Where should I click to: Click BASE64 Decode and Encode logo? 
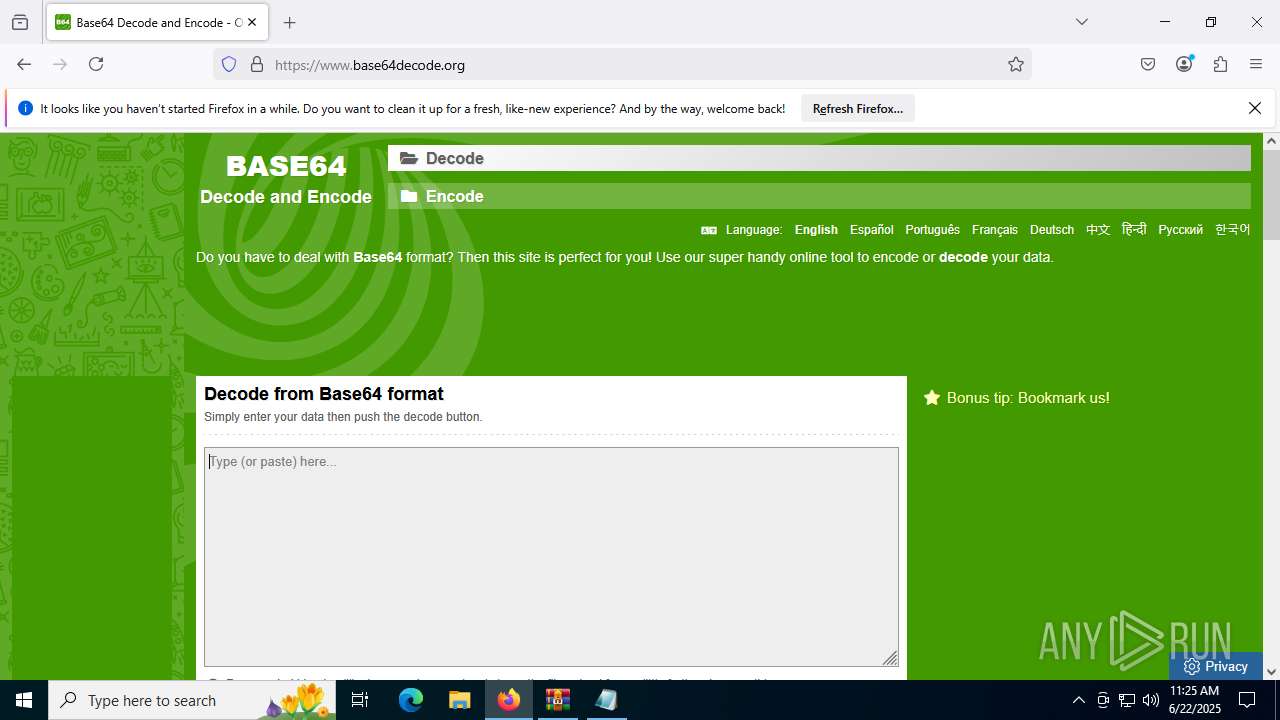pos(286,179)
